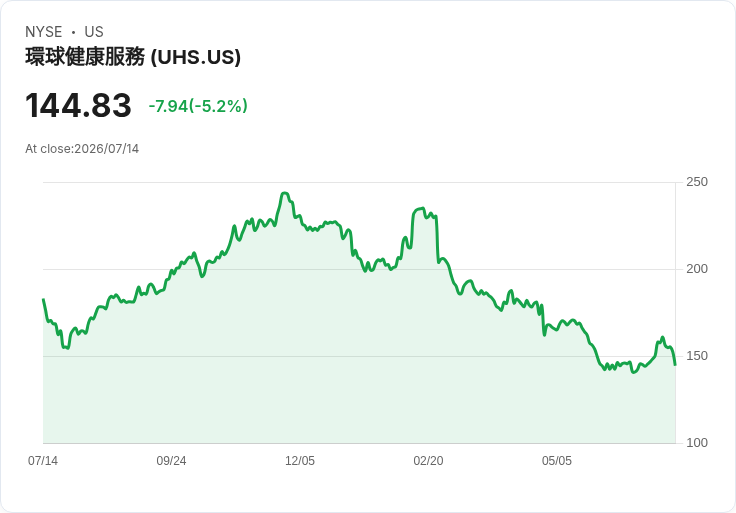Click the 150 y-axis price label
This screenshot has width=736, height=513.
point(697,356)
